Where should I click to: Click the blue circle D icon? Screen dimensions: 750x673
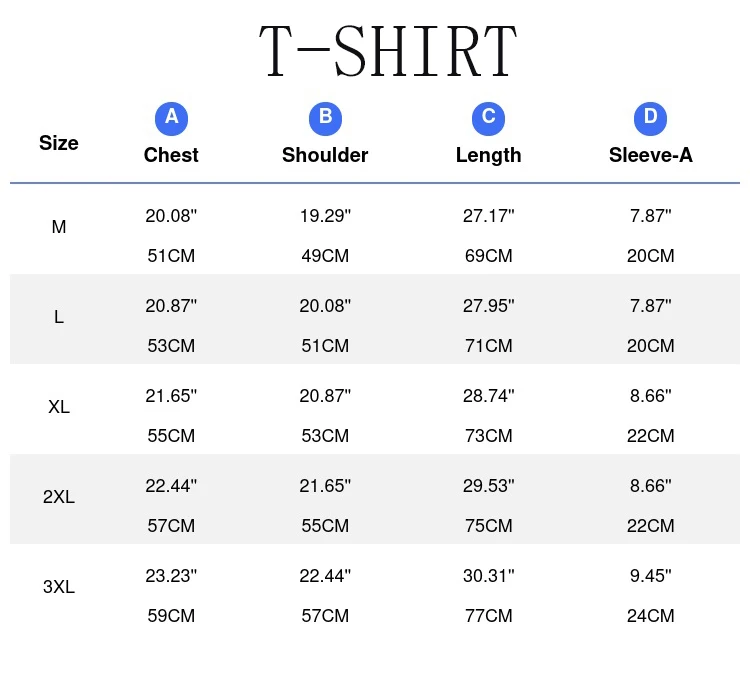tap(650, 118)
